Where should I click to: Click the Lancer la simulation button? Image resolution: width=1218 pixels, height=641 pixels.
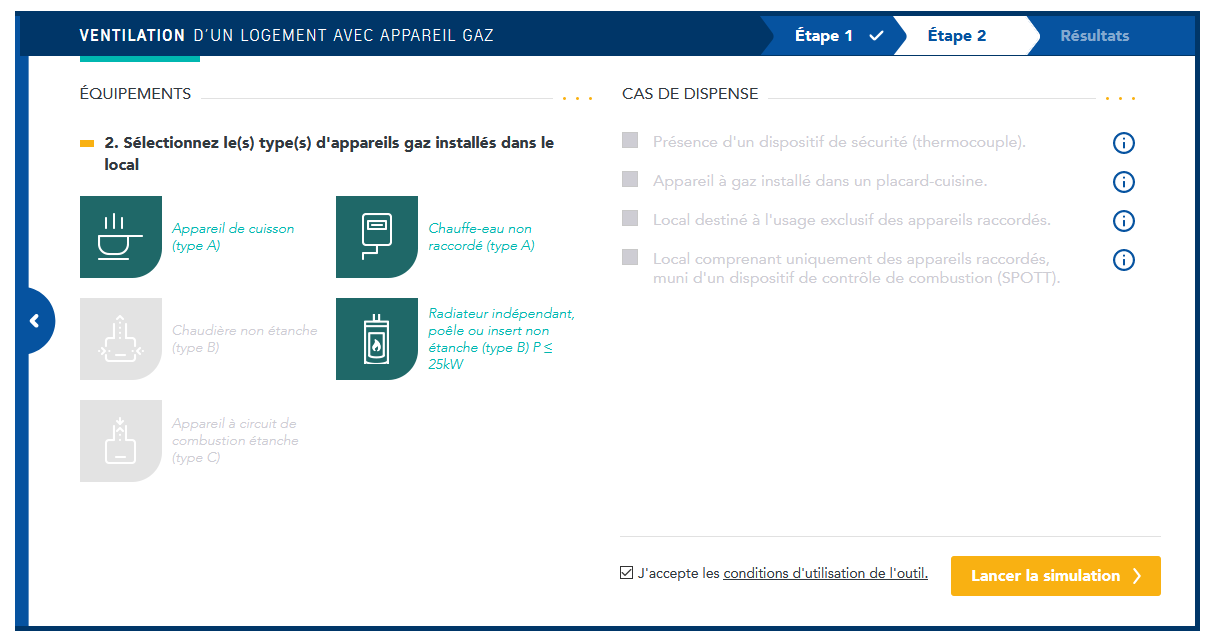click(x=1055, y=576)
